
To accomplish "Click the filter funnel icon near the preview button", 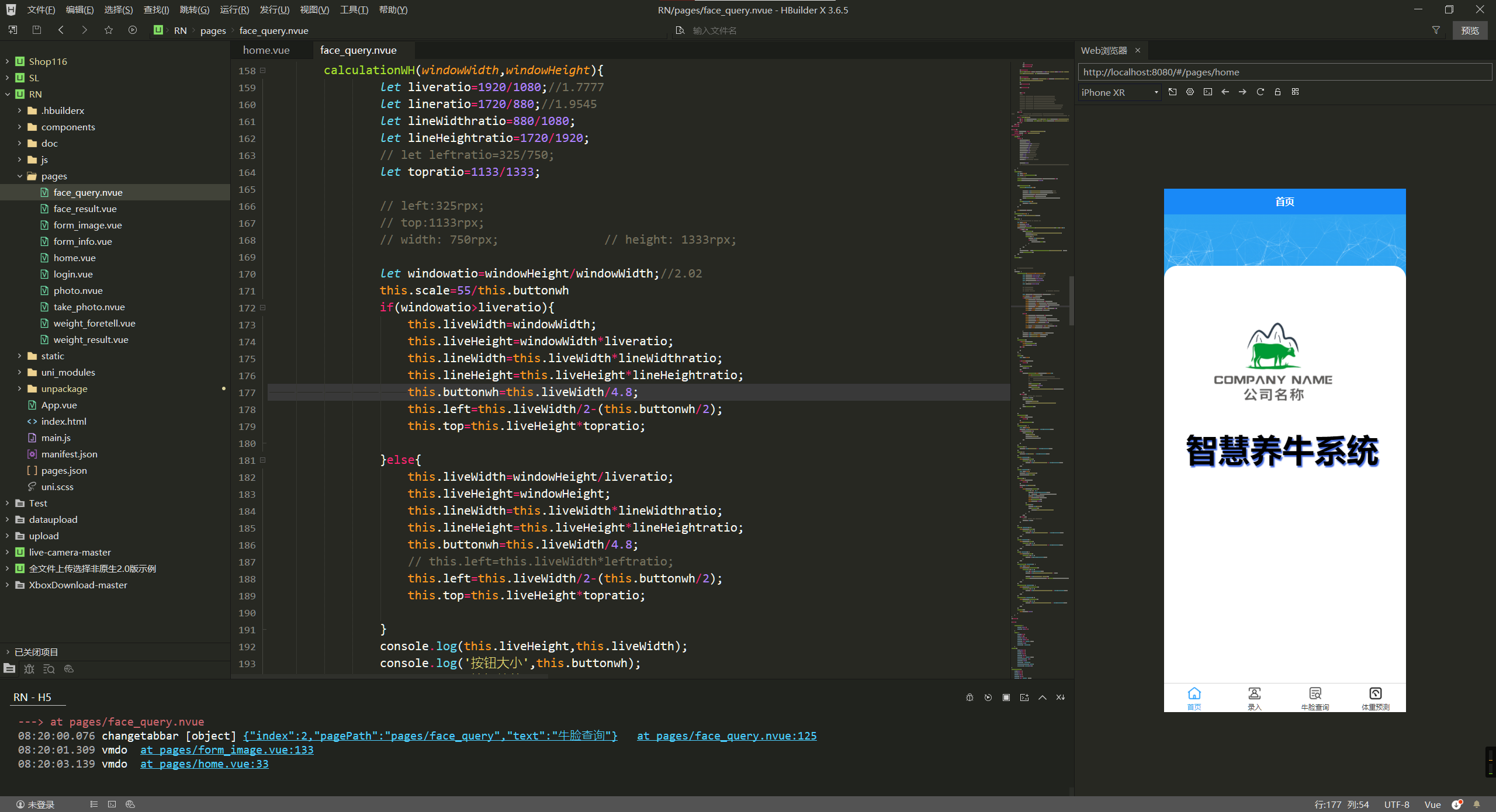I will point(1436,30).
